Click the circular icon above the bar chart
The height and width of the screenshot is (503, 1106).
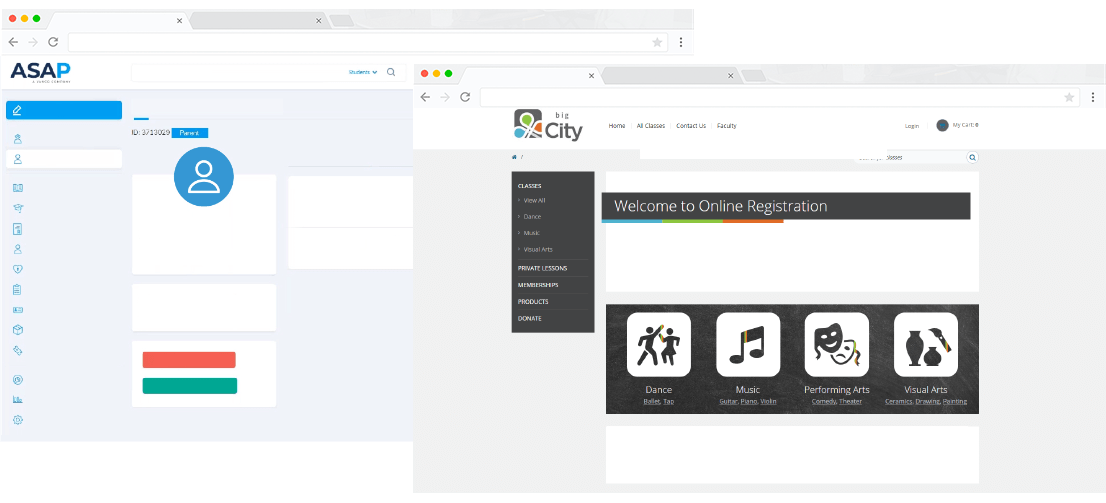point(18,380)
